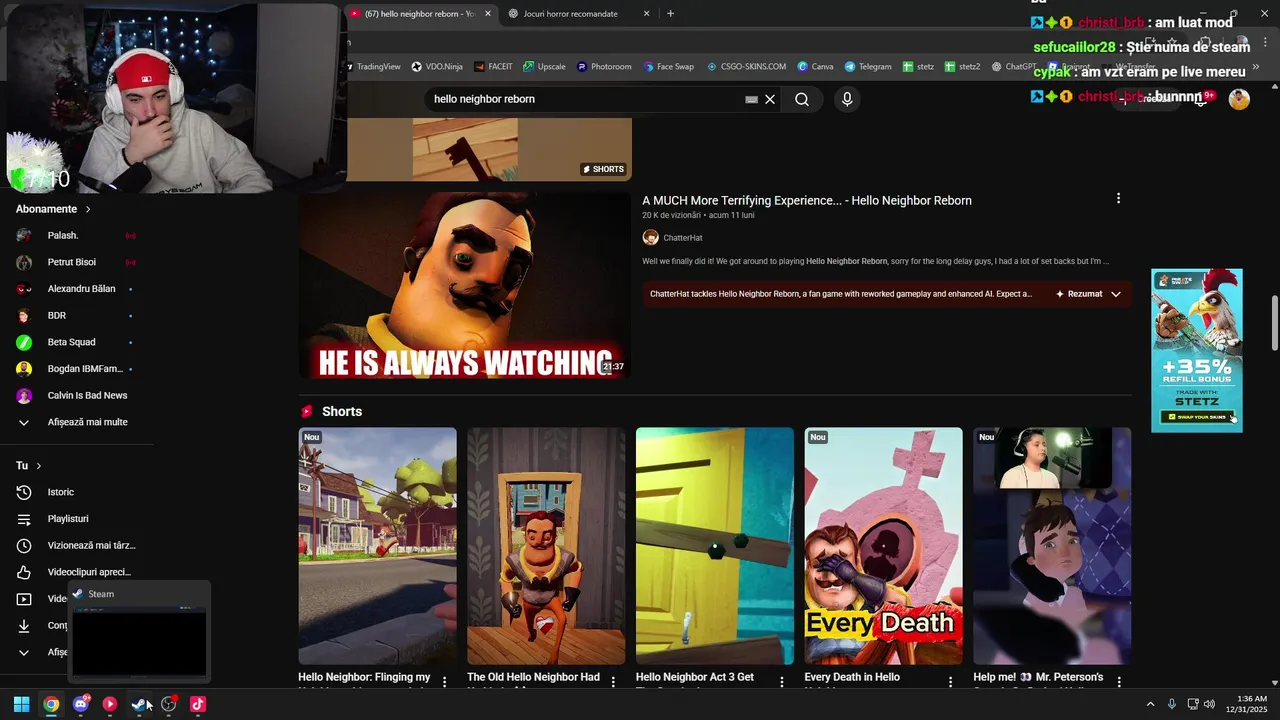1280x720 pixels.
Task: Click the page vertical scrollbar thumb
Action: [1274, 323]
